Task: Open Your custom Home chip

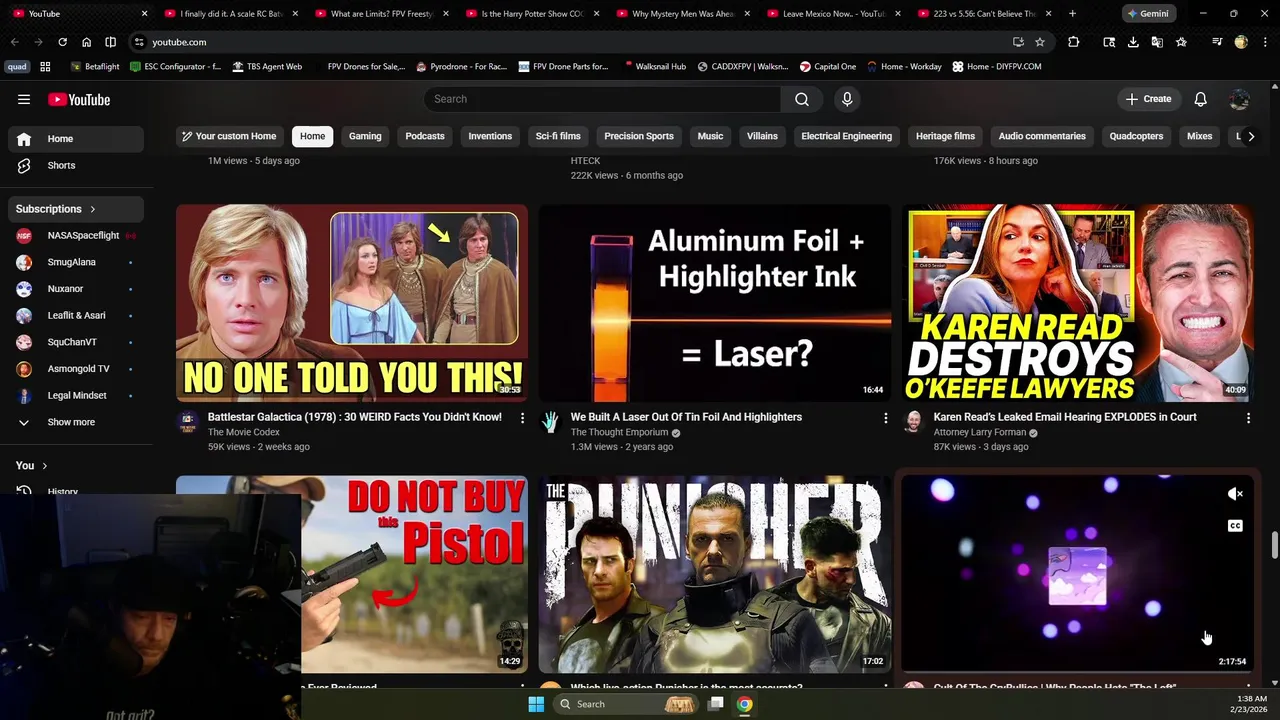Action: click(229, 136)
